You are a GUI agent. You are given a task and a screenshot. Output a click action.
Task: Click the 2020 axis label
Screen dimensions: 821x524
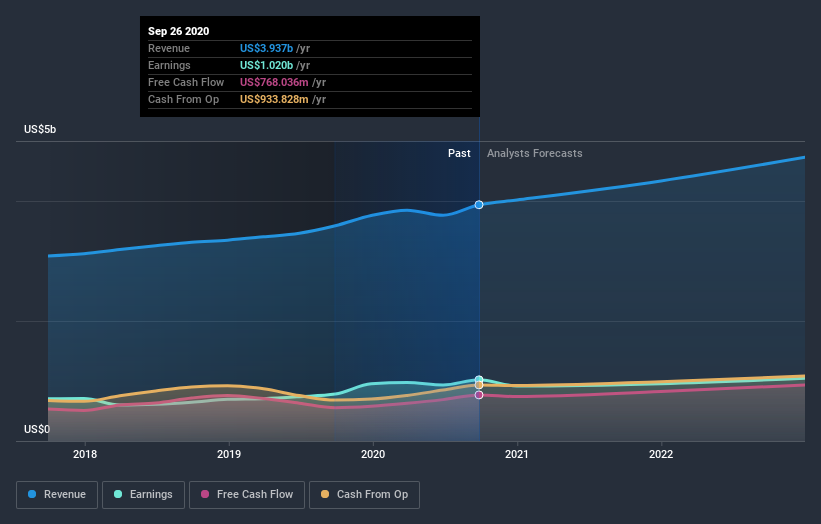[373, 454]
